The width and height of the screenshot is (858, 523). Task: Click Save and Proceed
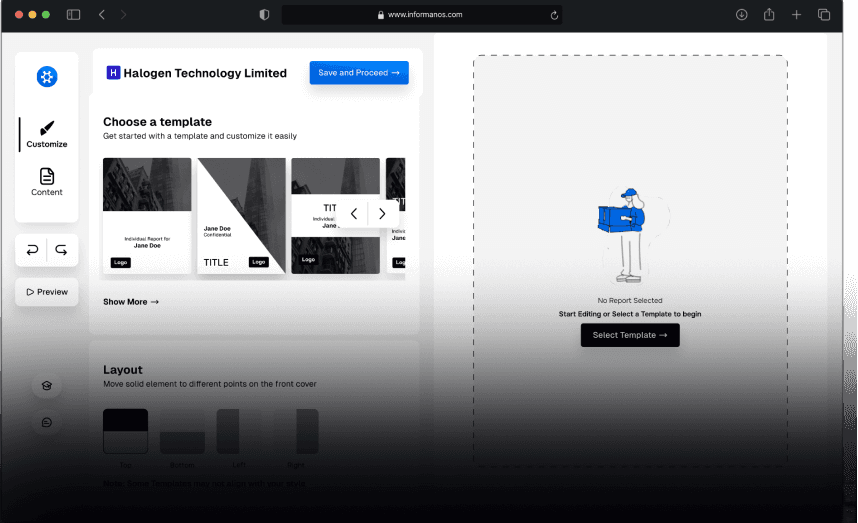[359, 73]
